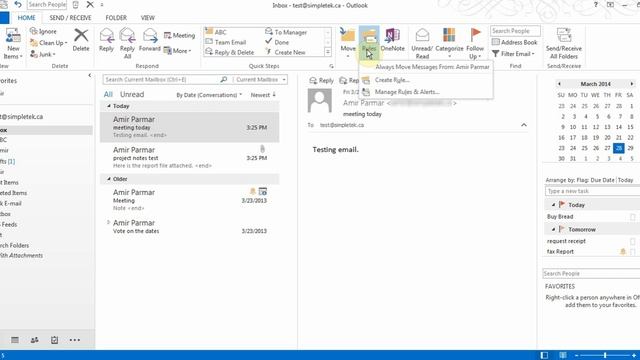Mark tax Report task complete

click(x=632, y=252)
